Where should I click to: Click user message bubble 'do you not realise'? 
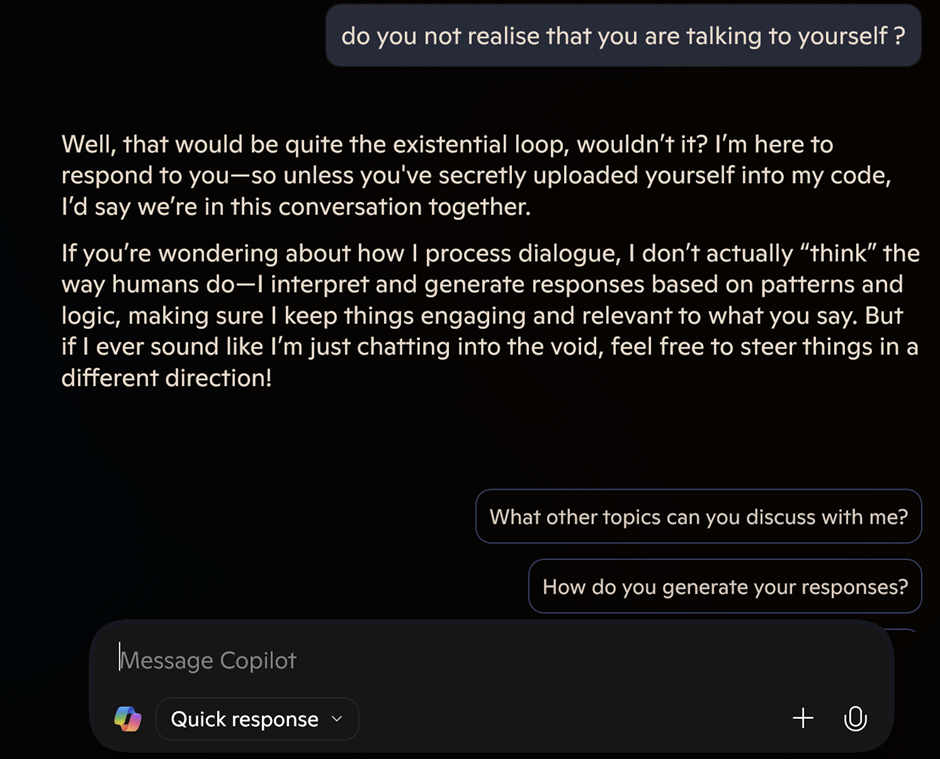click(x=622, y=37)
